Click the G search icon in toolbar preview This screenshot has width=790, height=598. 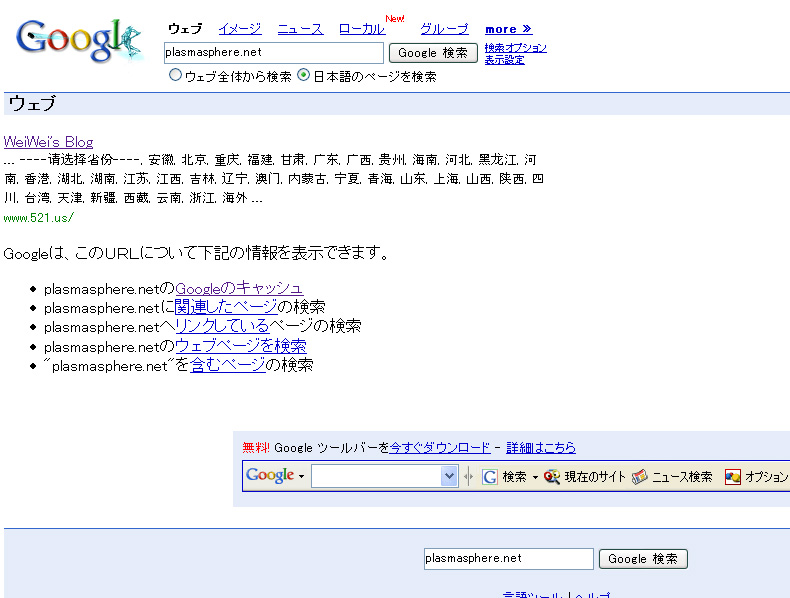coord(490,476)
